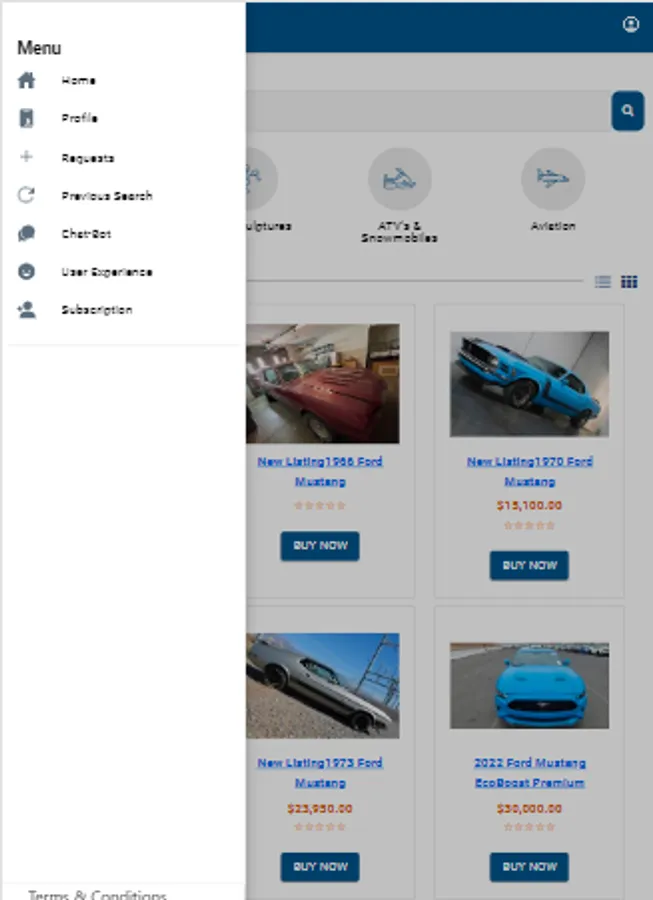Open the 1973 Ford Mustang listing link
The height and width of the screenshot is (900, 653).
[320, 773]
